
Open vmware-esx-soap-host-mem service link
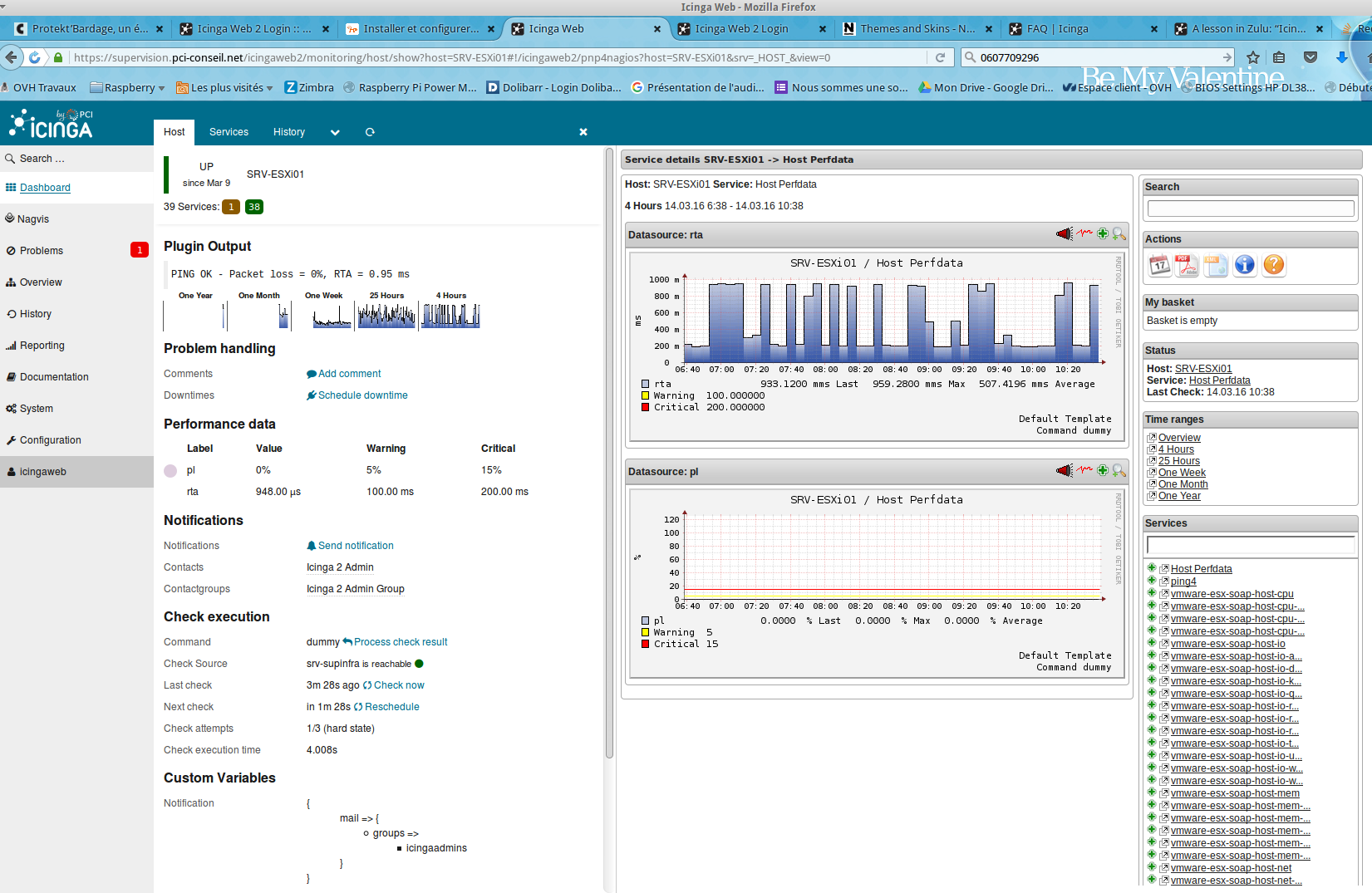pyautogui.click(x=1235, y=793)
